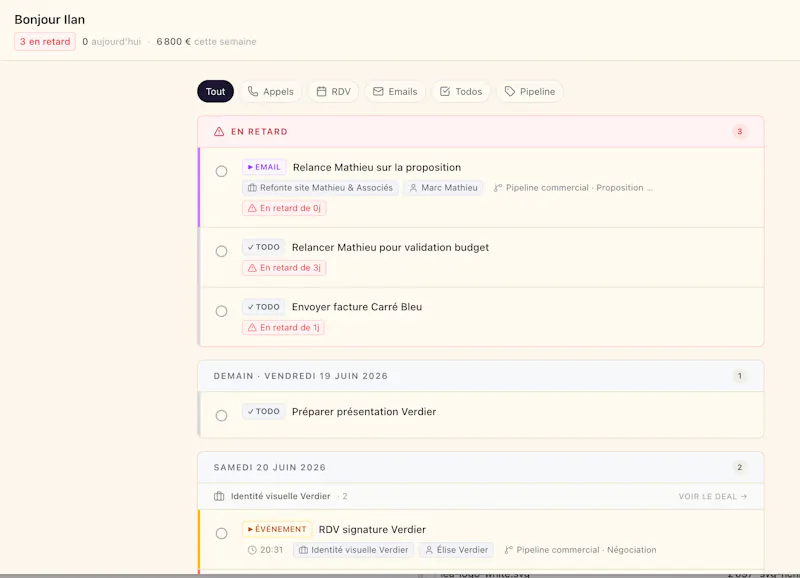Viewport: 800px width, 578px height.
Task: Click the TODO tag on Relancer Mathieu task
Action: click(263, 247)
